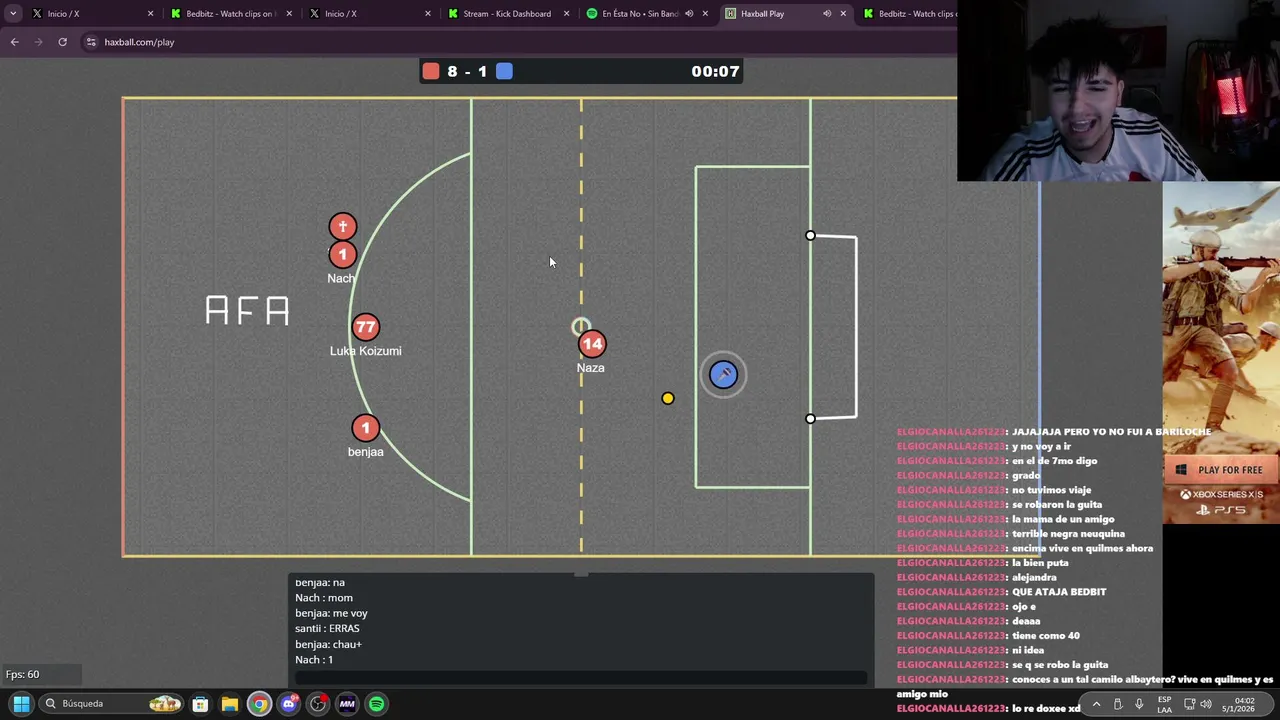The height and width of the screenshot is (720, 1280).
Task: Switch to the first Inicio / X tab
Action: (90, 13)
